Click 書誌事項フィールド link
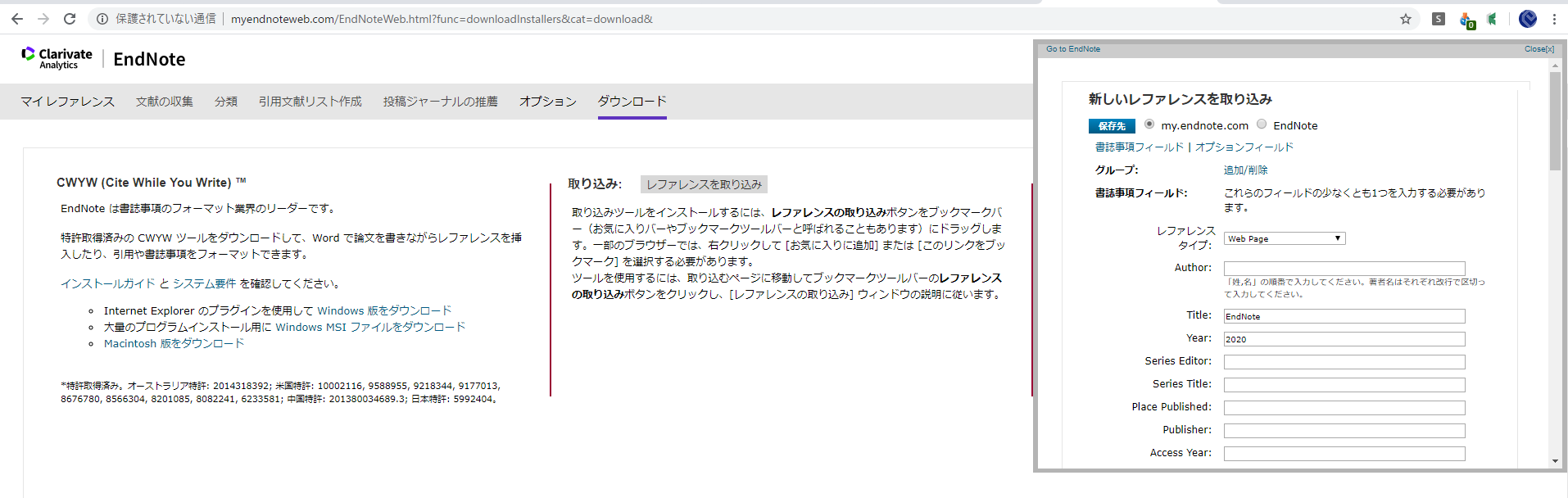The height and width of the screenshot is (498, 1568). coord(1140,147)
